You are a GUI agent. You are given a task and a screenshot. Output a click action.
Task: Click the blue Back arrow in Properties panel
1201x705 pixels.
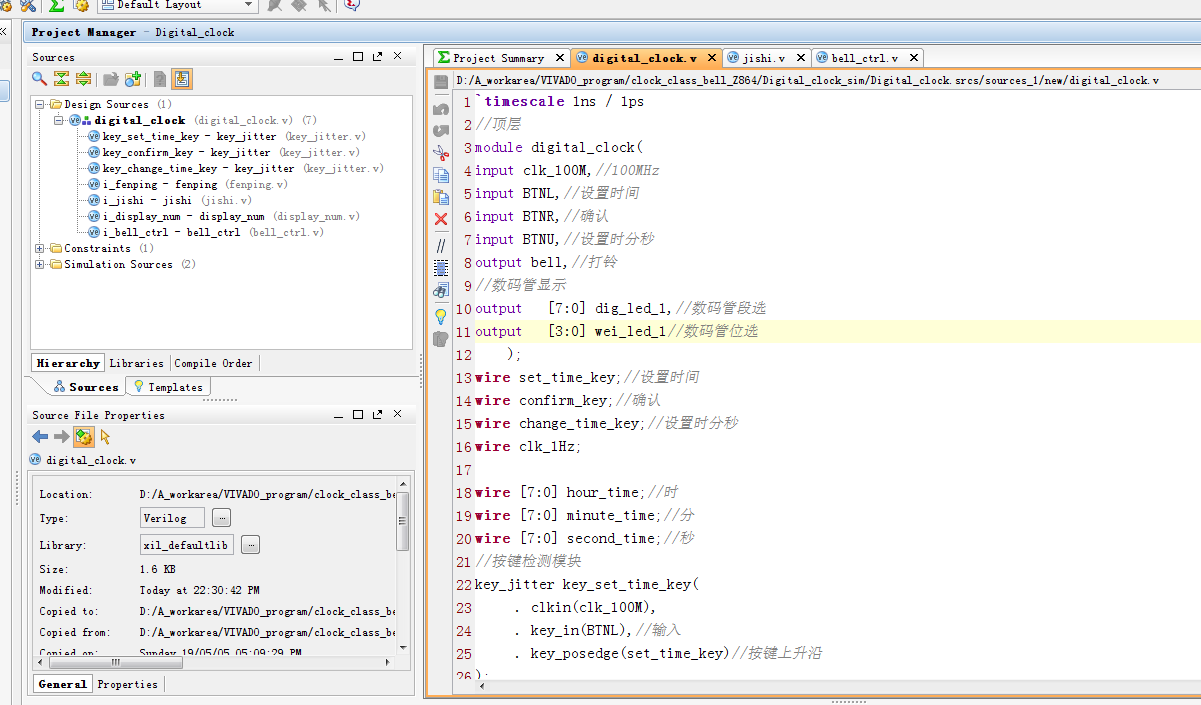[40, 436]
